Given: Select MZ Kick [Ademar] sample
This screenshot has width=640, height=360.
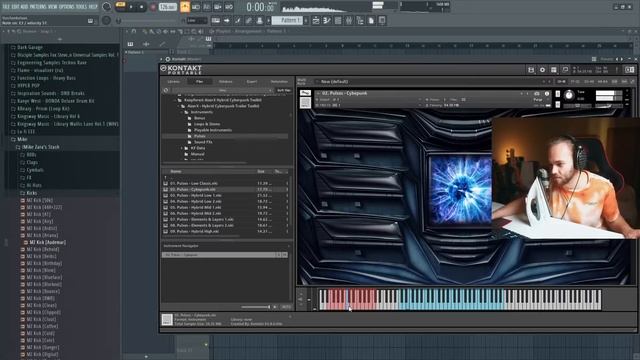Looking at the screenshot, I should pyautogui.click(x=47, y=242).
